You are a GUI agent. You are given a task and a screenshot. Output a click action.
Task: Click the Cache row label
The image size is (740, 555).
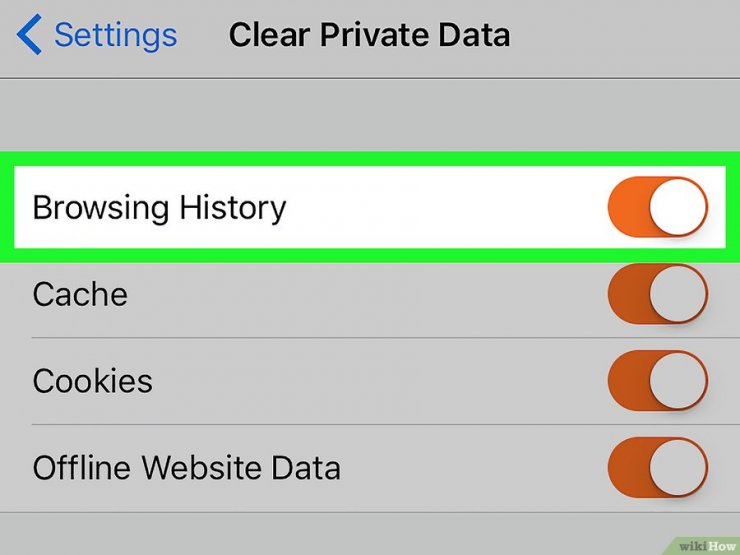(80, 294)
